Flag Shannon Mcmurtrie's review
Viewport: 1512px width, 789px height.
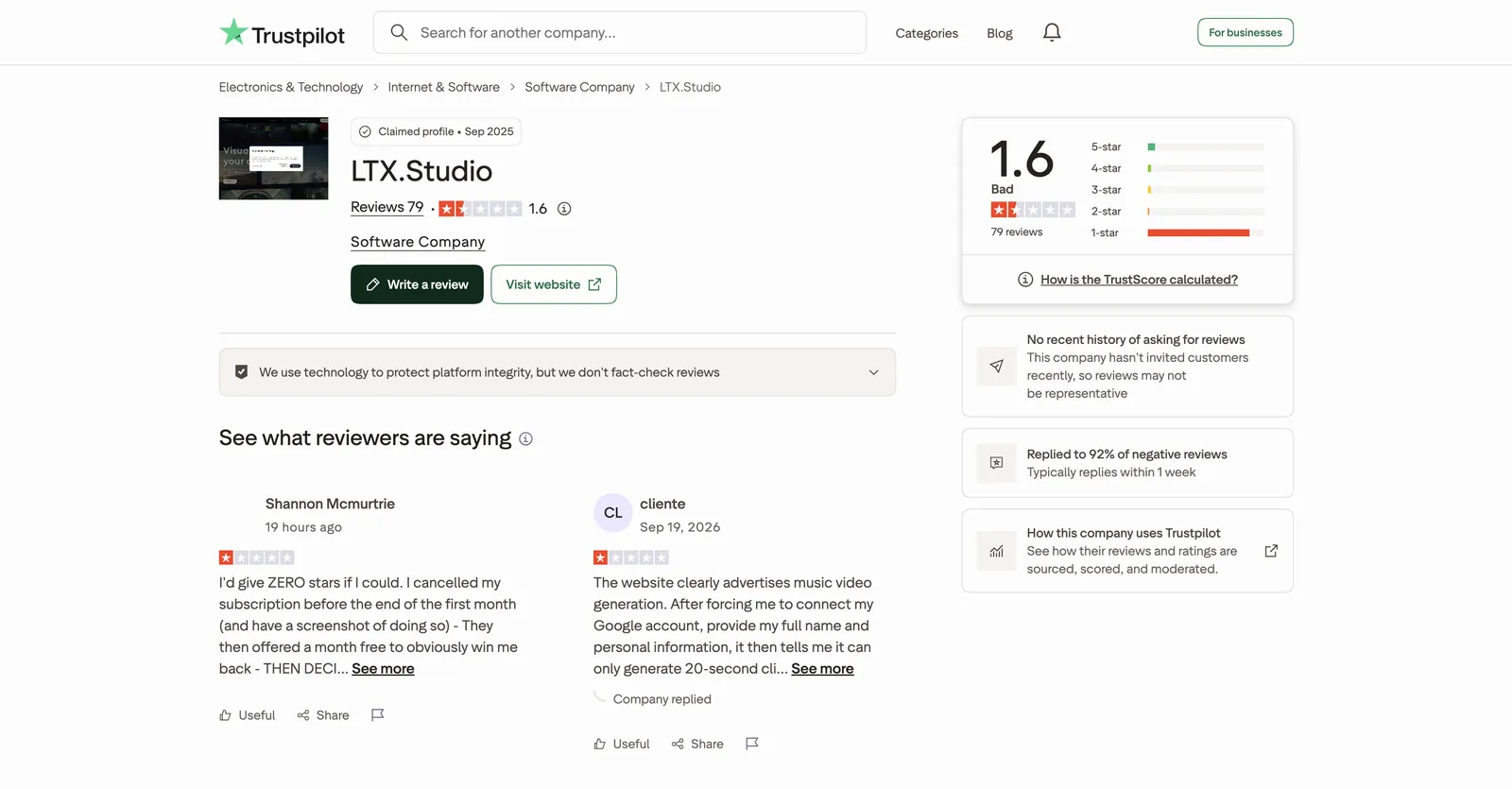pyautogui.click(x=378, y=715)
